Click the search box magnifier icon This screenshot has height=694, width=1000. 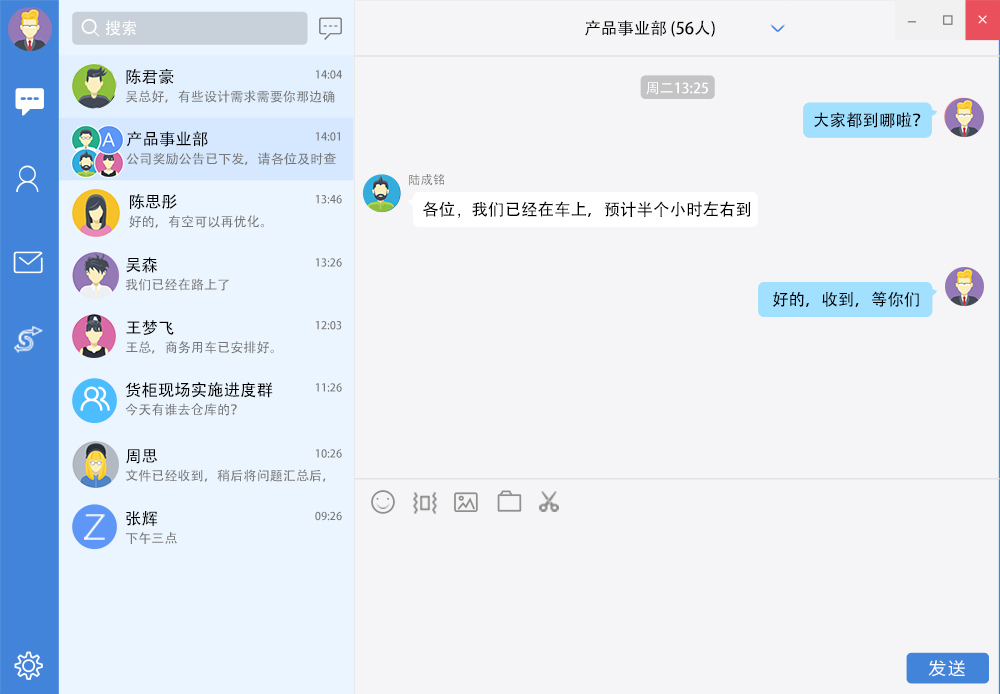90,27
